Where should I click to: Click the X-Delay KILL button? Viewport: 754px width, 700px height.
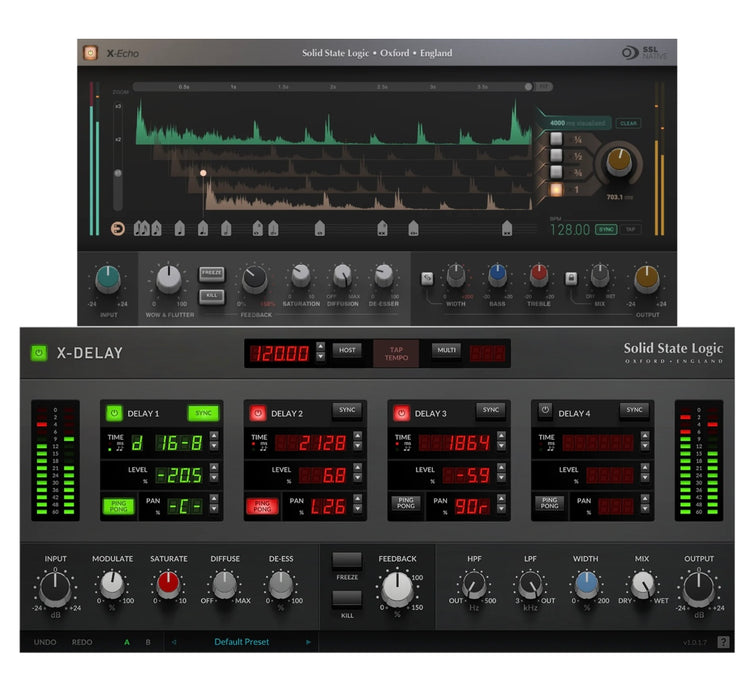click(347, 599)
